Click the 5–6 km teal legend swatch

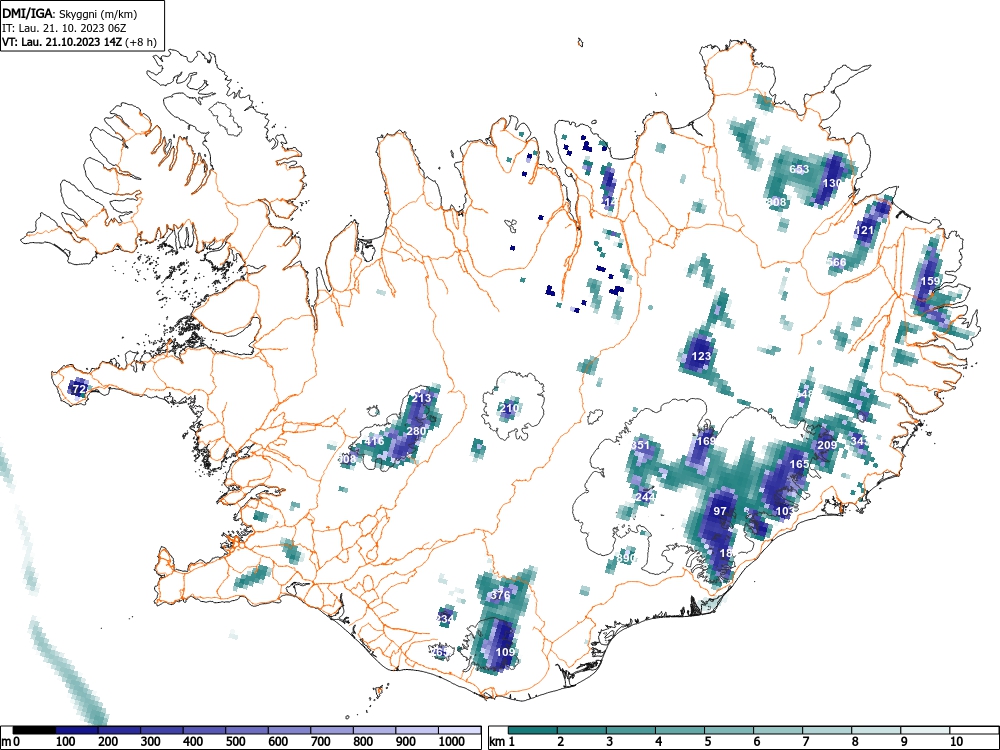pos(729,730)
